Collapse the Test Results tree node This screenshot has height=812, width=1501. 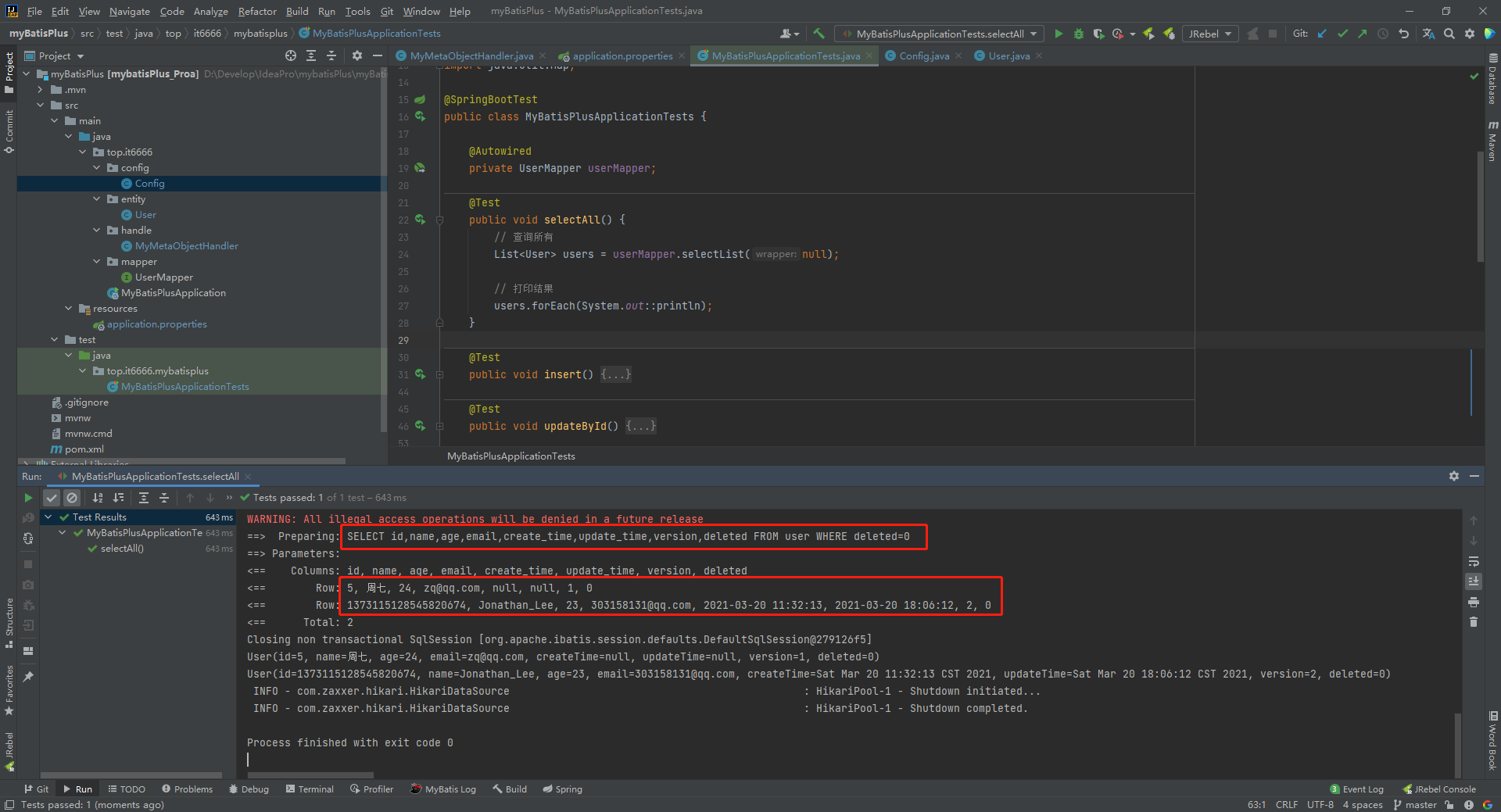point(48,517)
